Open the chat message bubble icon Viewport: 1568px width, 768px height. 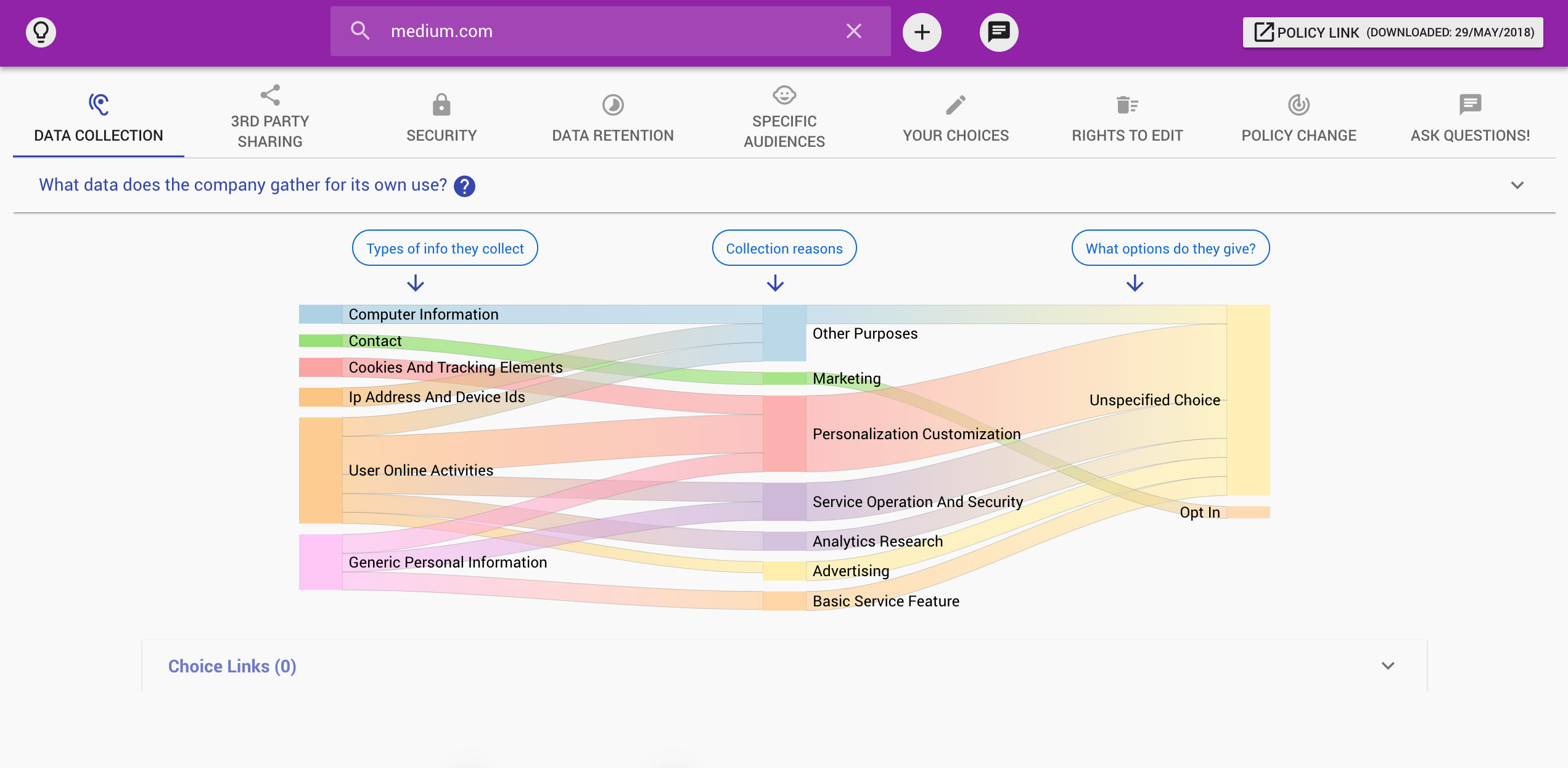click(998, 31)
